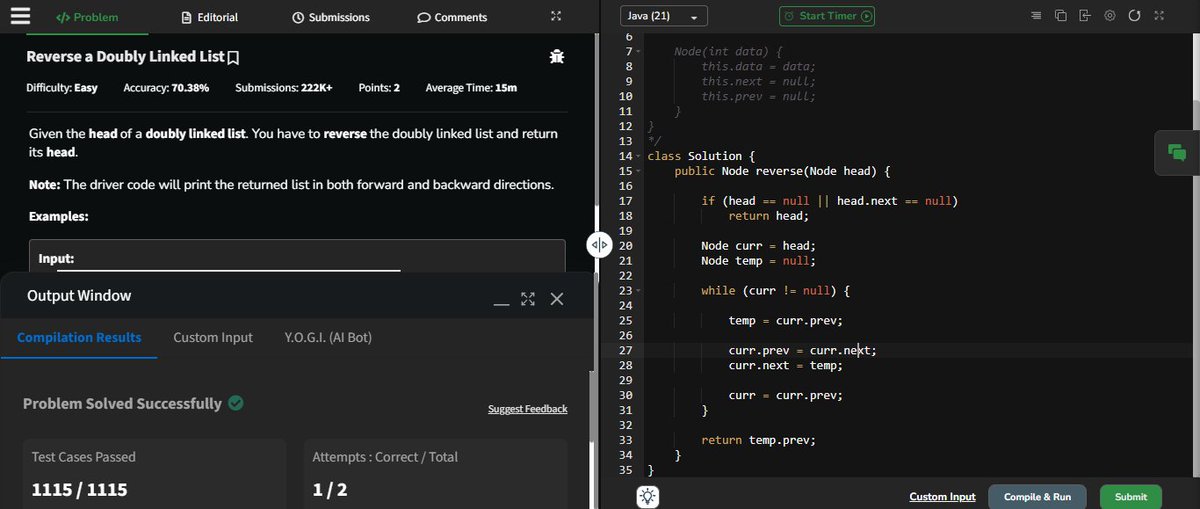Click the Output Window title
1200x509 pixels.
79,295
